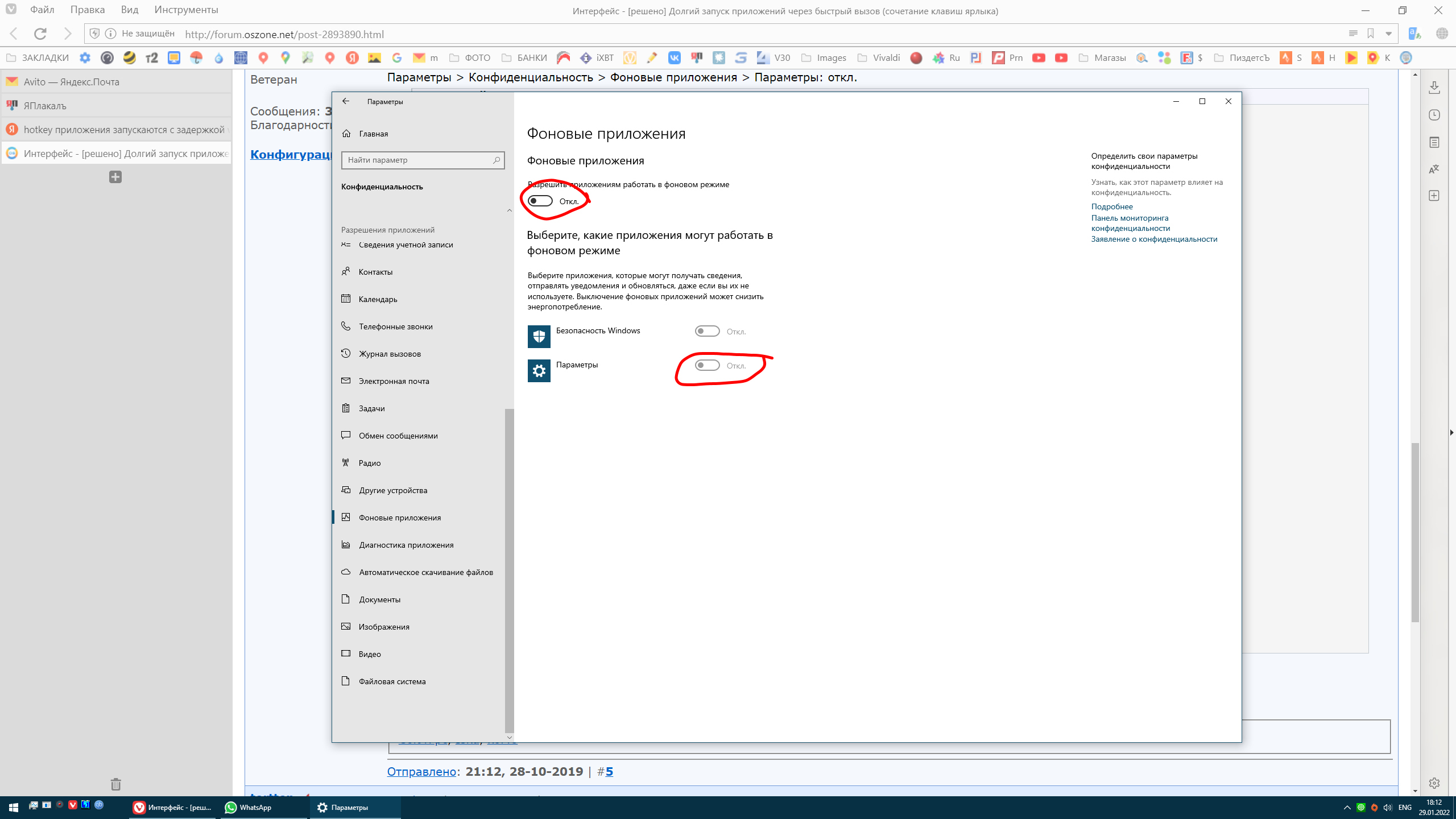Click the new tab plus icon
The height and width of the screenshot is (819, 1456).
(115, 177)
